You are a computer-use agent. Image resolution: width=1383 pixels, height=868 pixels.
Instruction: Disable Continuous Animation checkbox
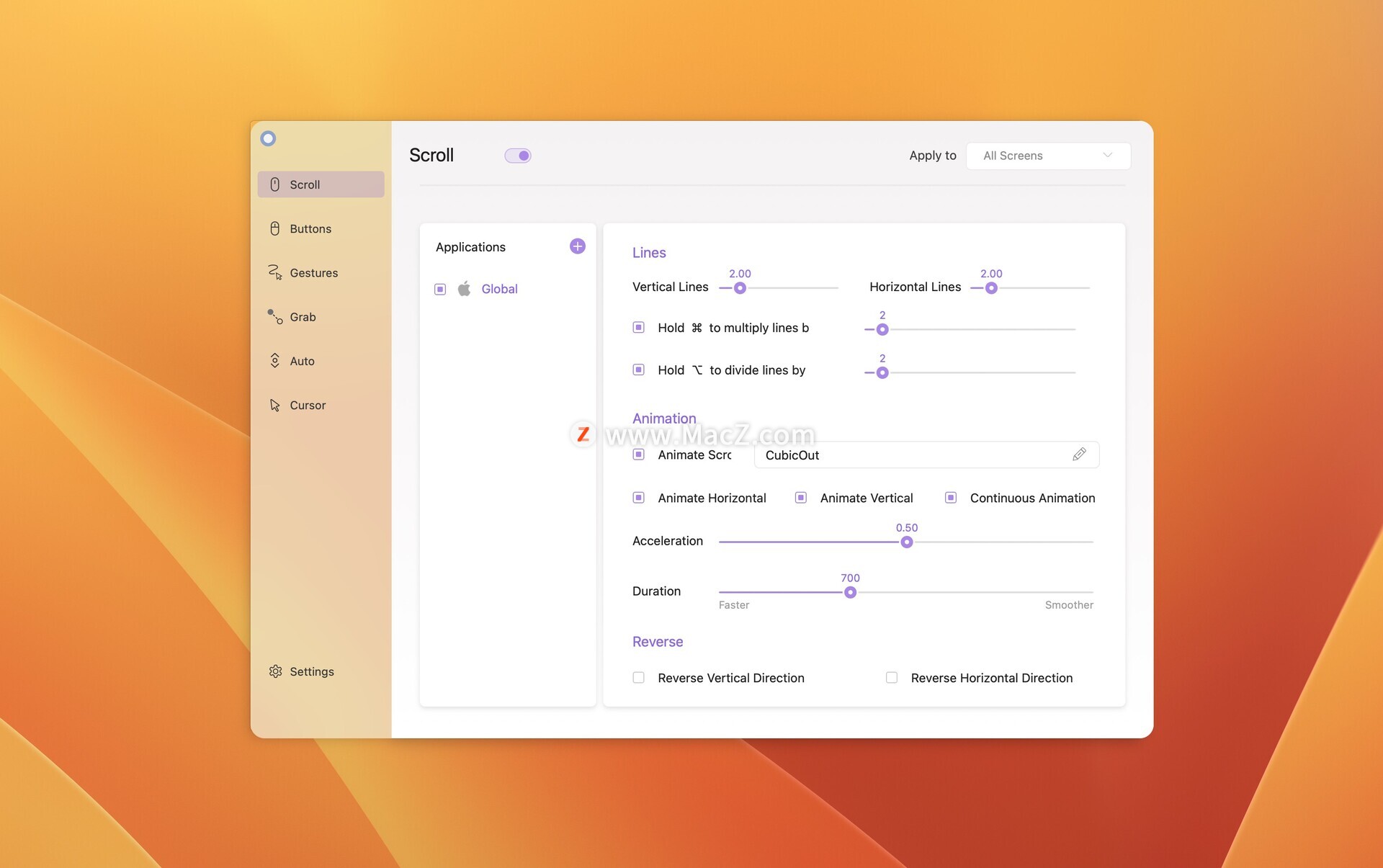[951, 498]
